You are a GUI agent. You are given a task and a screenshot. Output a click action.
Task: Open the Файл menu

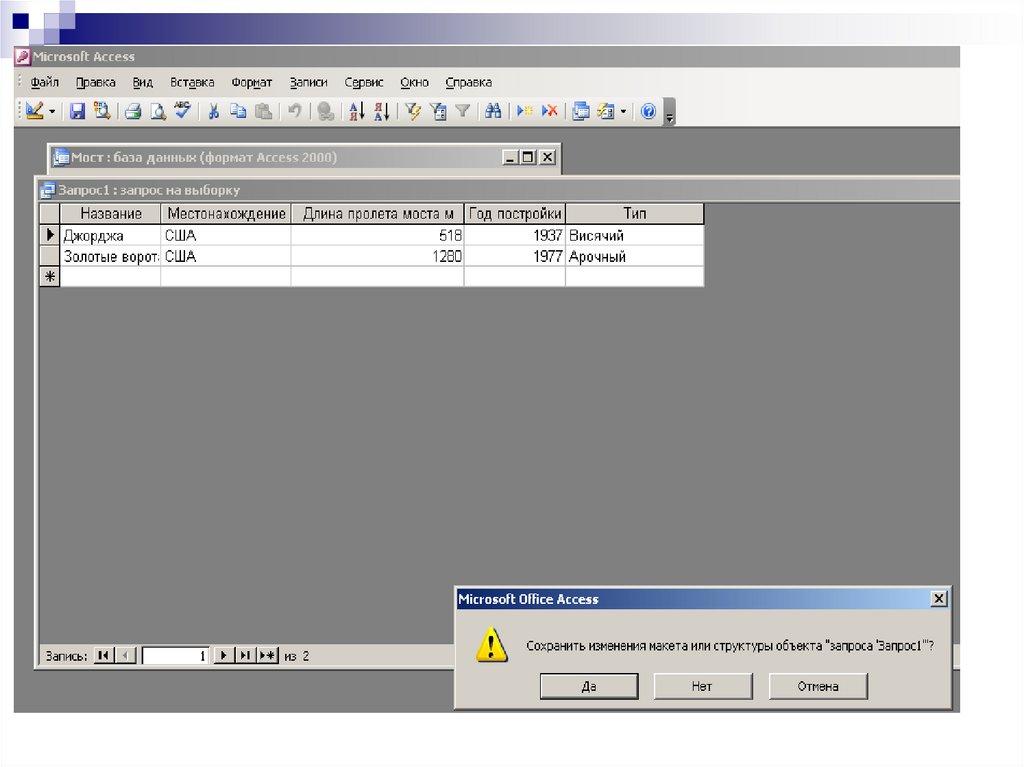45,83
